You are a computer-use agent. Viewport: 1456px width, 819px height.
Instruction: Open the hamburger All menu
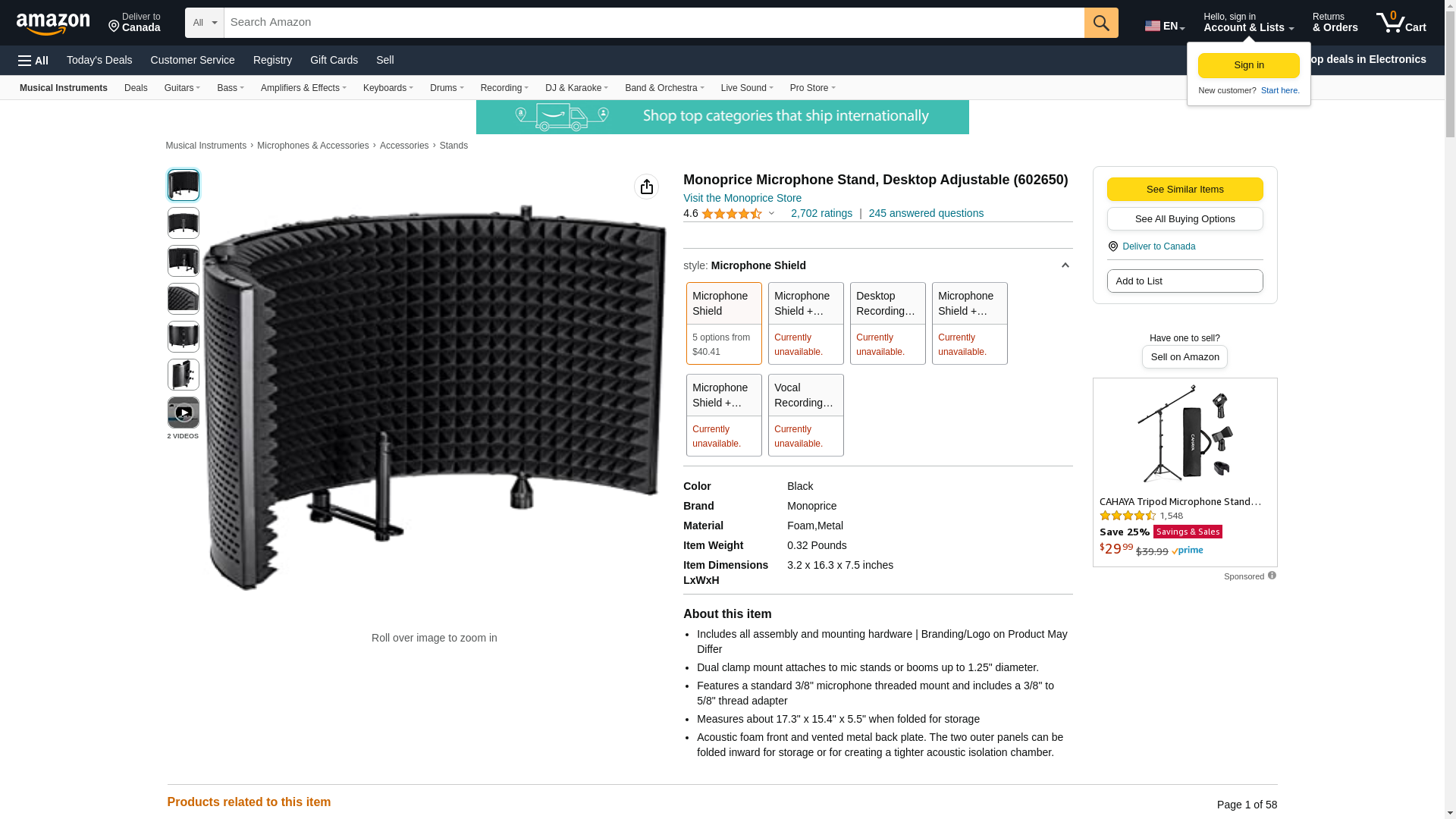33,61
